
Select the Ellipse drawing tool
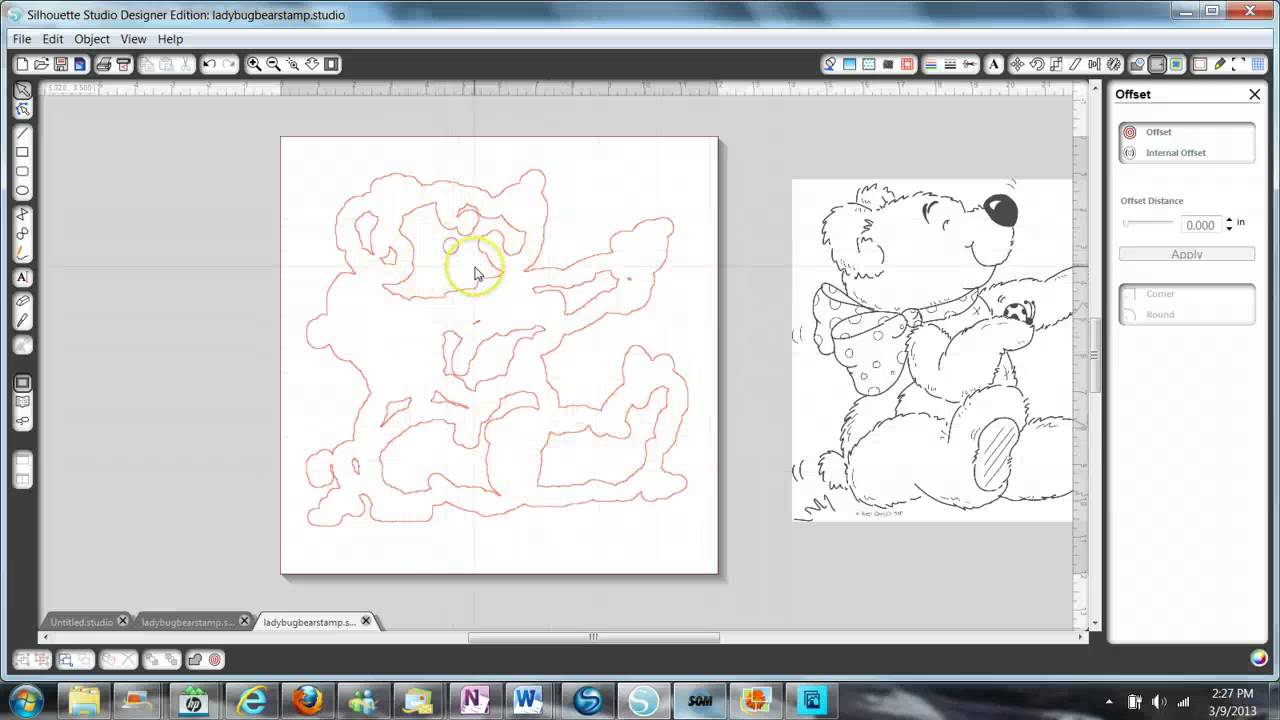pos(22,190)
